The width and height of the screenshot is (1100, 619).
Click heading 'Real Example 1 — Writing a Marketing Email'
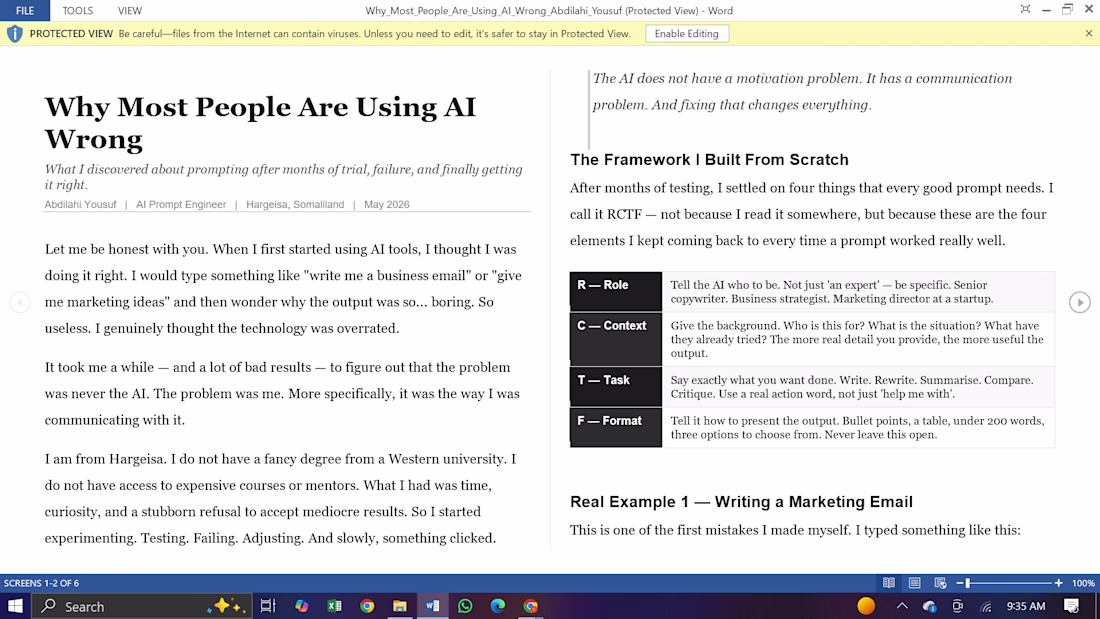[x=742, y=502]
